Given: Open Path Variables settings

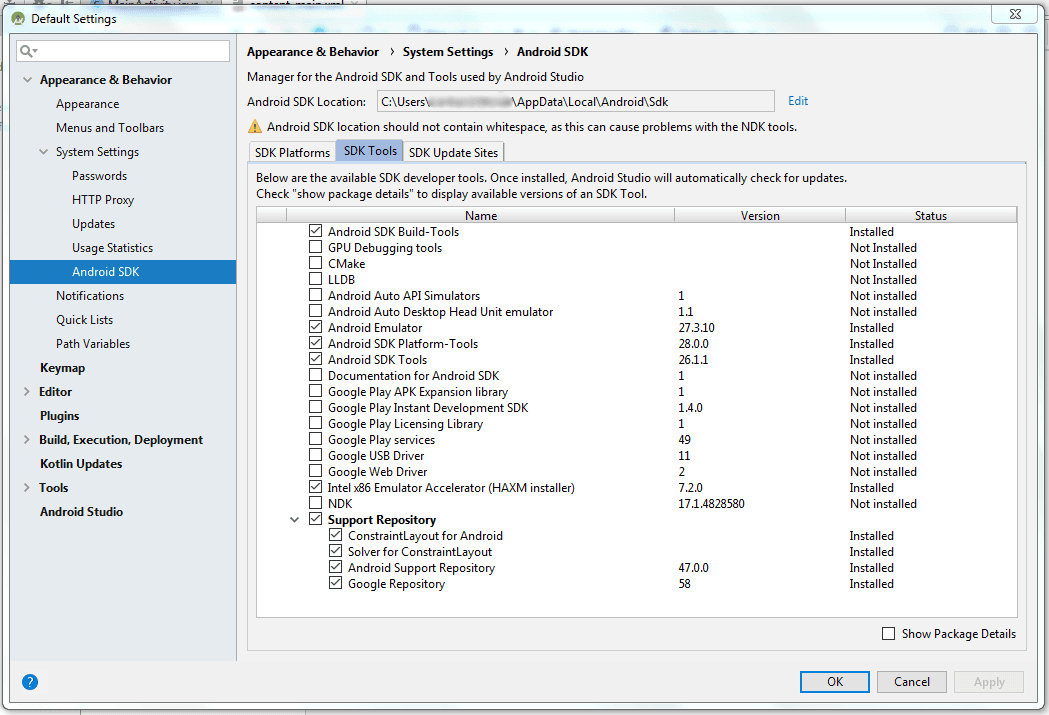Looking at the screenshot, I should point(93,344).
